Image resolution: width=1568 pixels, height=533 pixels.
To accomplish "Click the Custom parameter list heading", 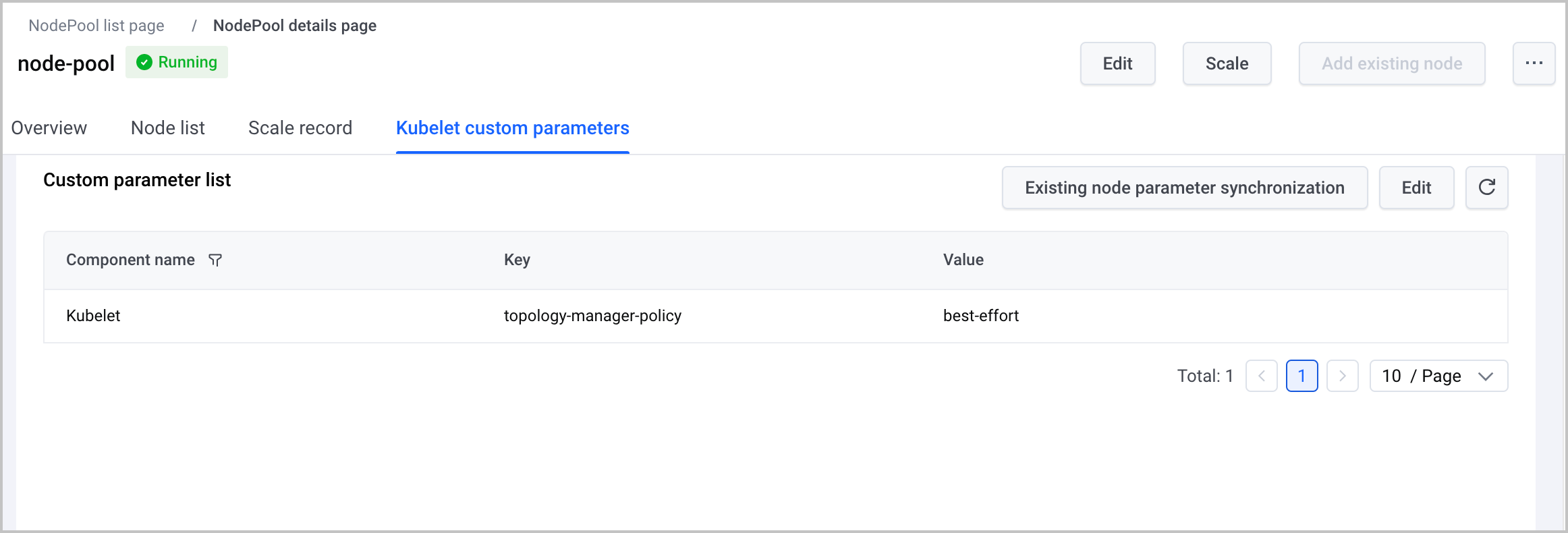I will coord(137,180).
